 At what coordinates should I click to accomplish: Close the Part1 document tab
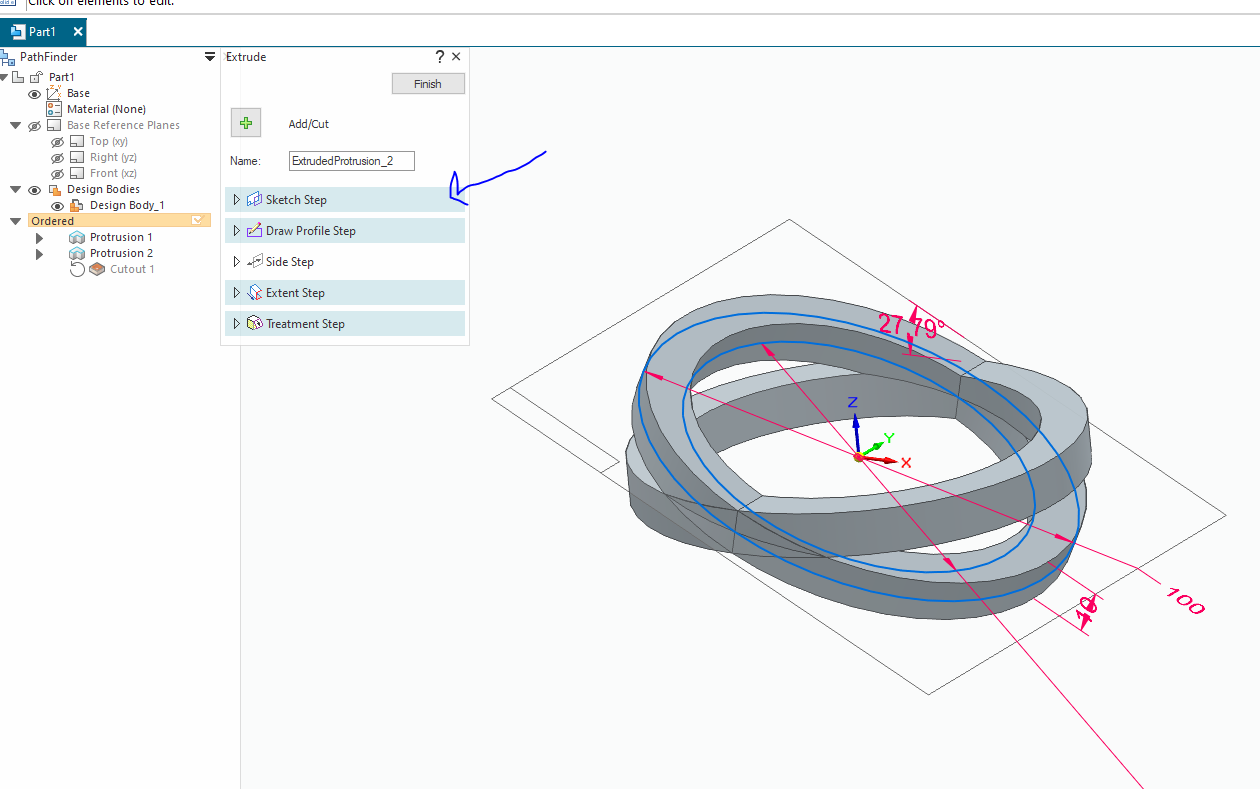78,32
